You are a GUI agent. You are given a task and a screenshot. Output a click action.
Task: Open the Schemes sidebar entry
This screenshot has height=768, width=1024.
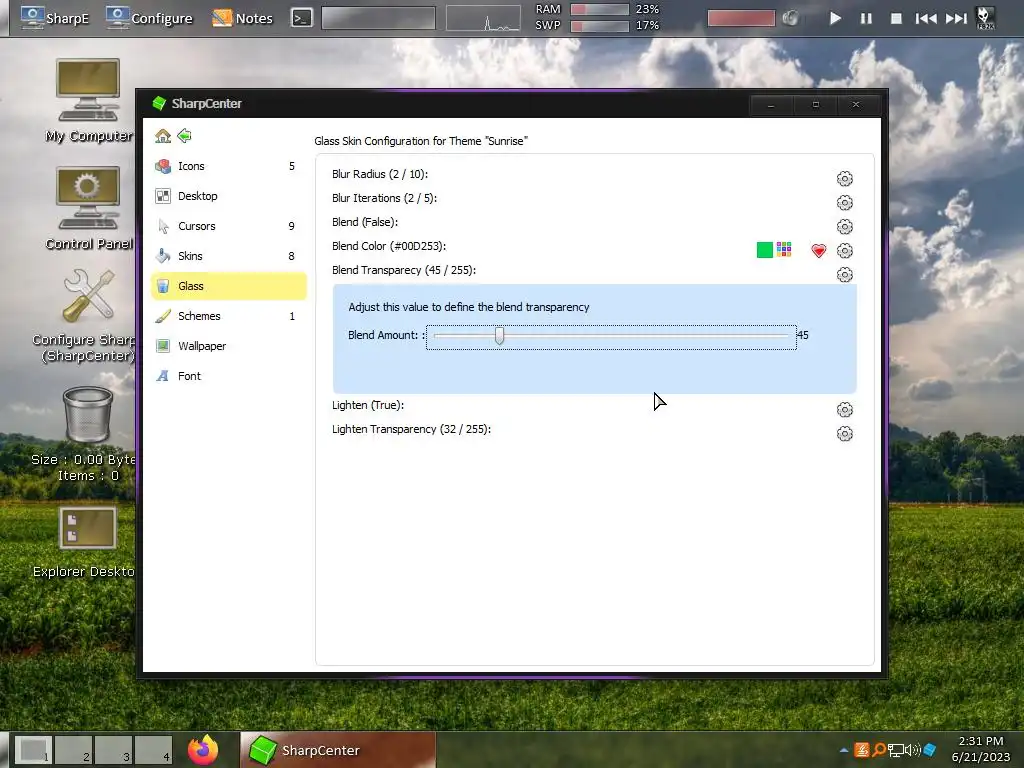coord(229,316)
